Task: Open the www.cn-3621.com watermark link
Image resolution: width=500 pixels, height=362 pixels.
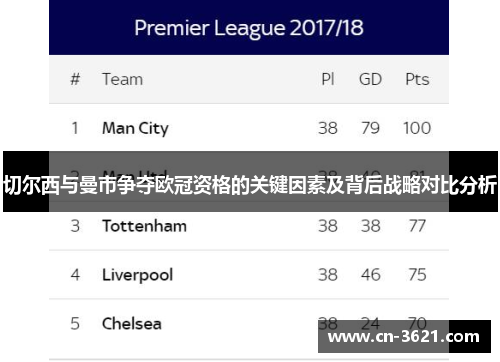Action: click(x=404, y=337)
